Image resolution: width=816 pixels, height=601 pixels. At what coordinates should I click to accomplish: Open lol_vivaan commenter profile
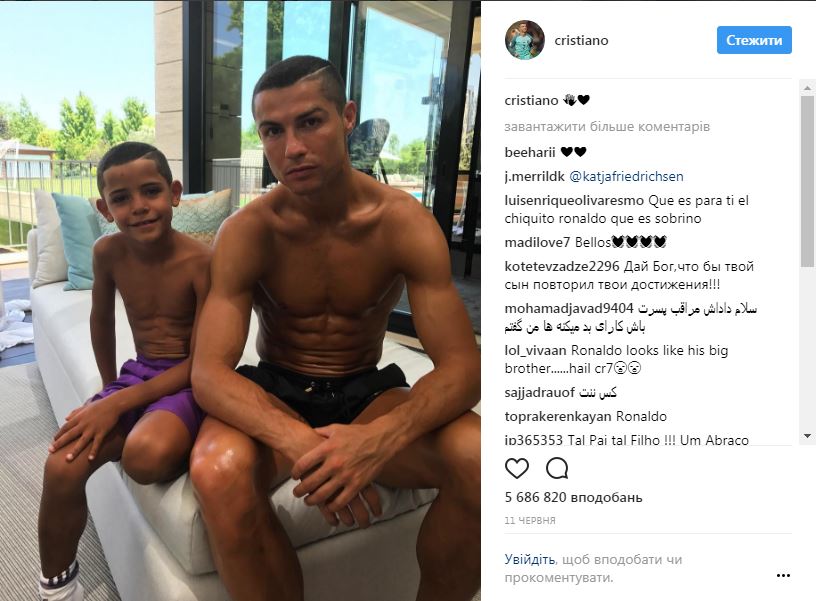tap(536, 350)
